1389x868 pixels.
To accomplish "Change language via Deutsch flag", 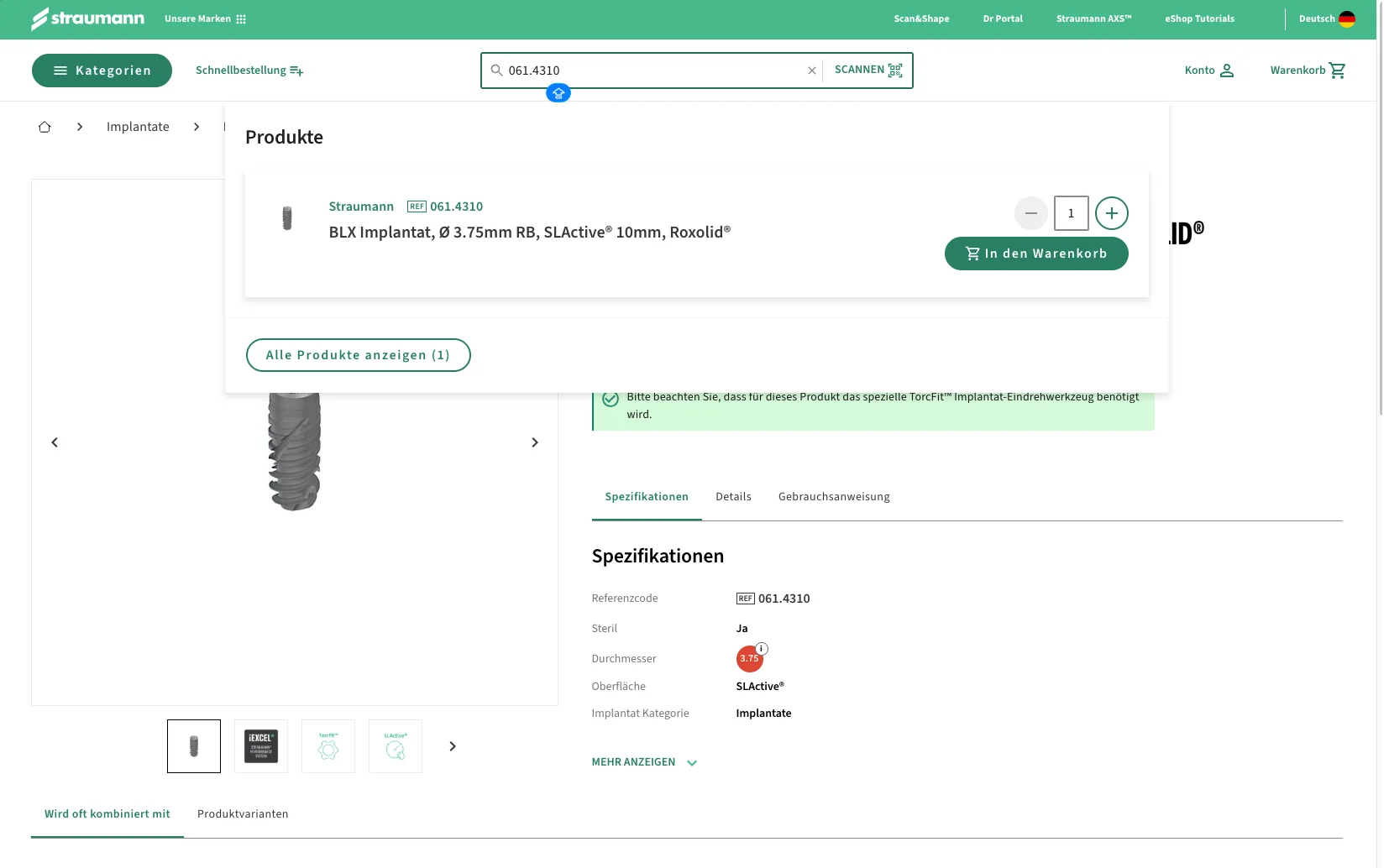I will tap(1327, 18).
